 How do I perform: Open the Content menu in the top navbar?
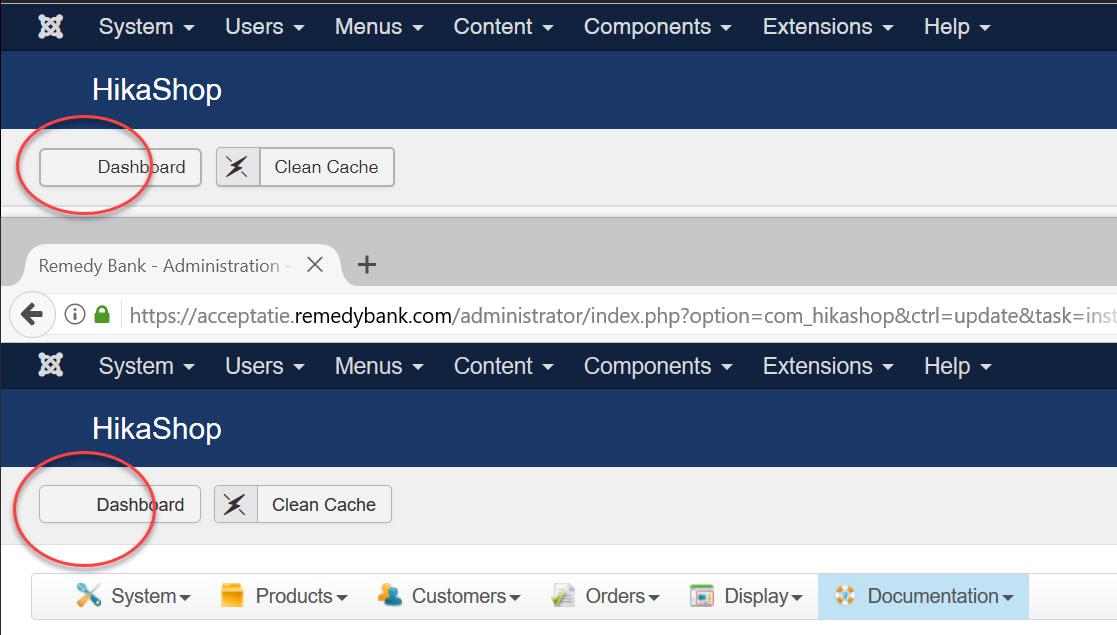pyautogui.click(x=503, y=26)
